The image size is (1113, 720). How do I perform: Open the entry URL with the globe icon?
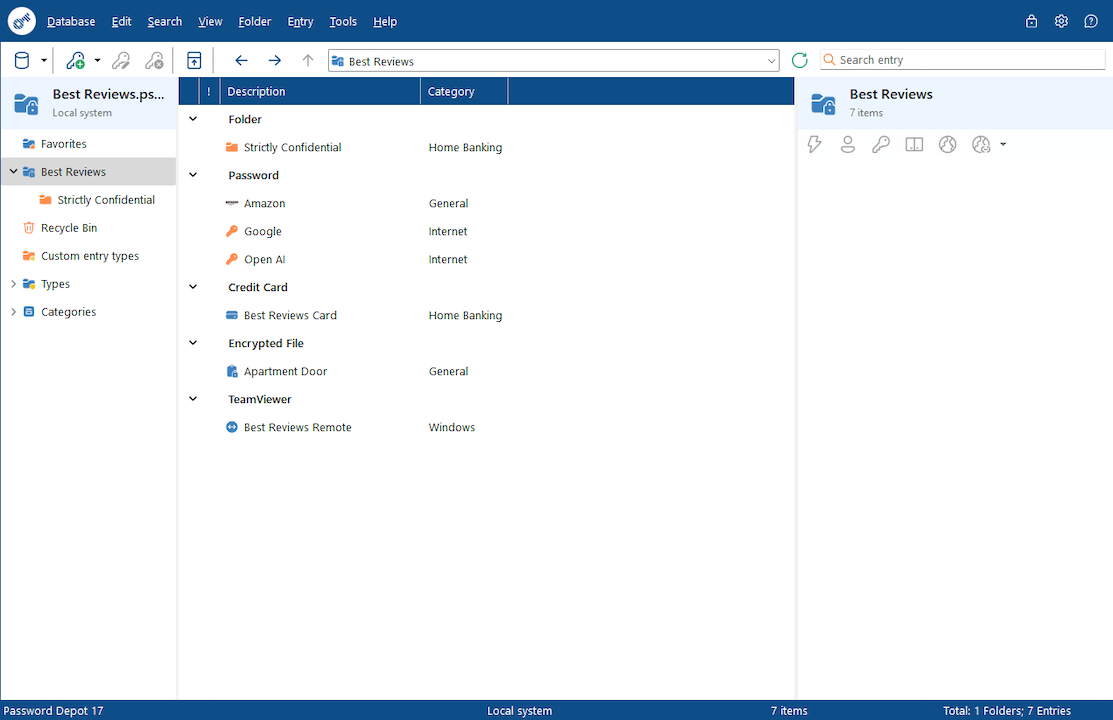point(947,144)
